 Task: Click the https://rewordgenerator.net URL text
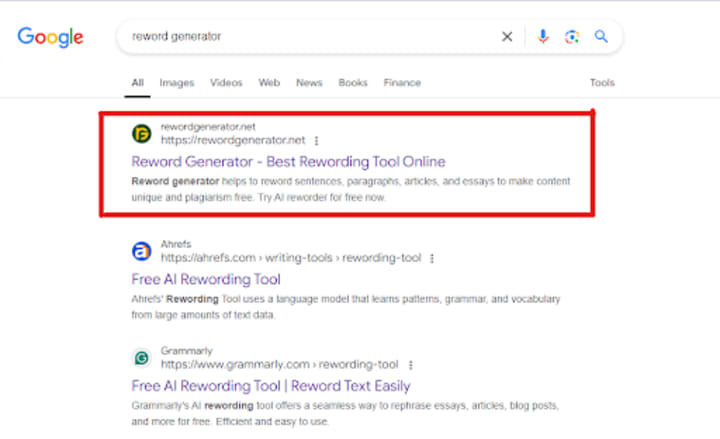(x=233, y=140)
